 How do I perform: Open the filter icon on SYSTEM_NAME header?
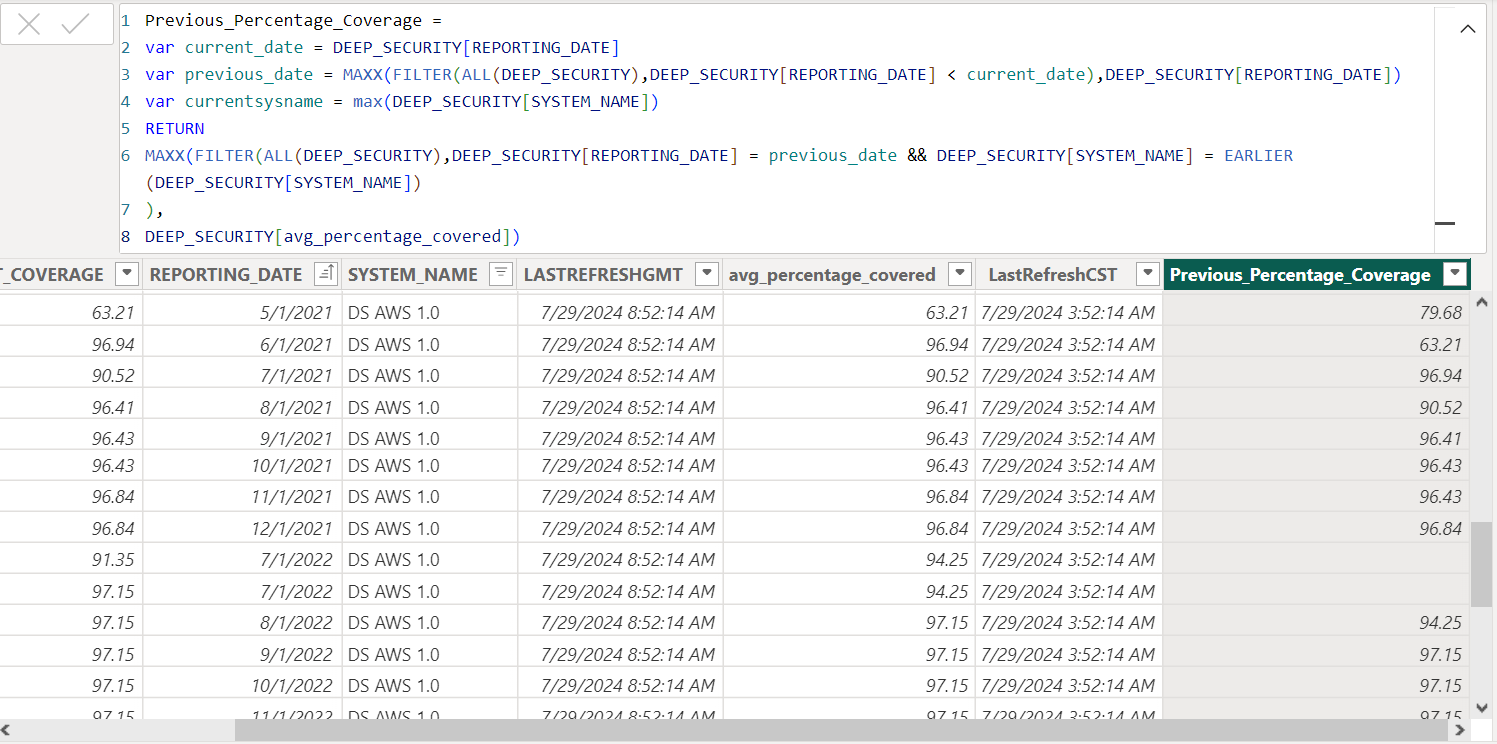tap(501, 274)
